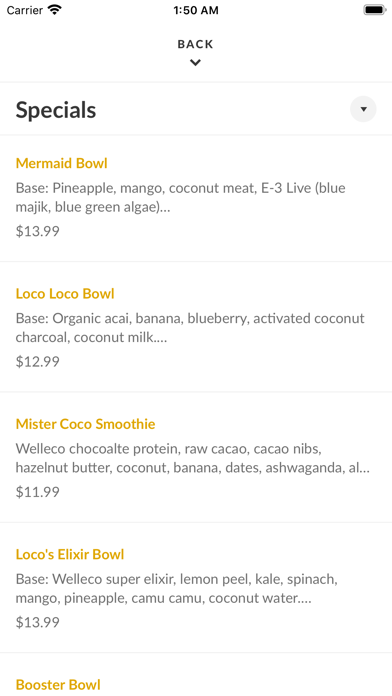Viewport: 392px width, 696px height.
Task: Select the $11.99 smoothie price
Action: 38,492
